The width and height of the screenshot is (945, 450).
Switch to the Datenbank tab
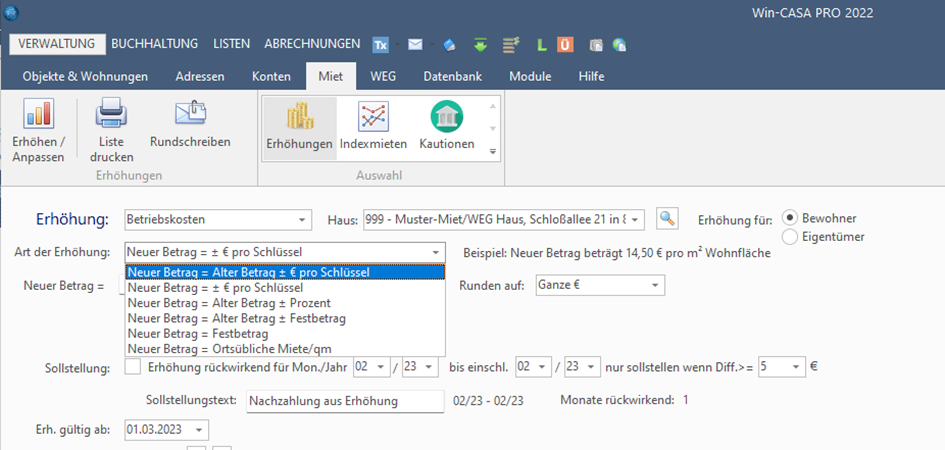[453, 77]
